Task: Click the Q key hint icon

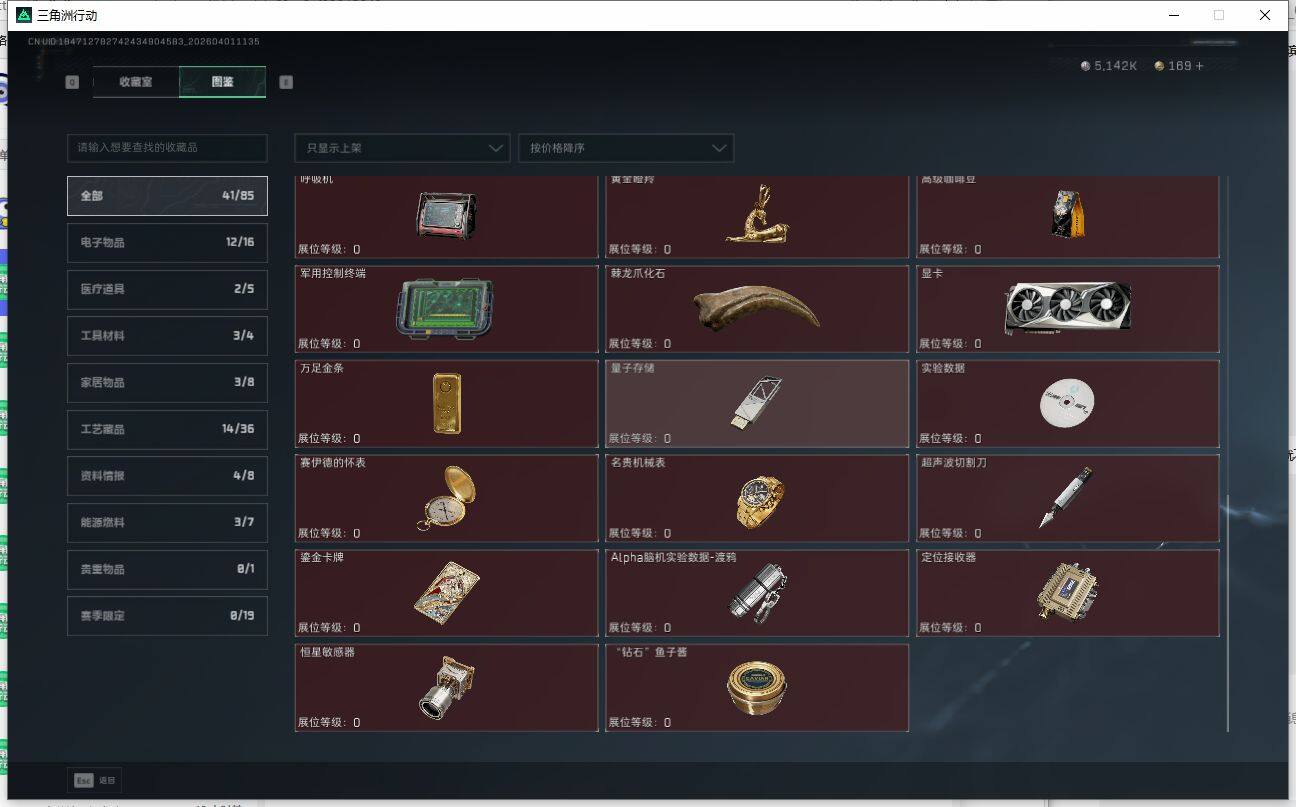Action: click(x=72, y=82)
